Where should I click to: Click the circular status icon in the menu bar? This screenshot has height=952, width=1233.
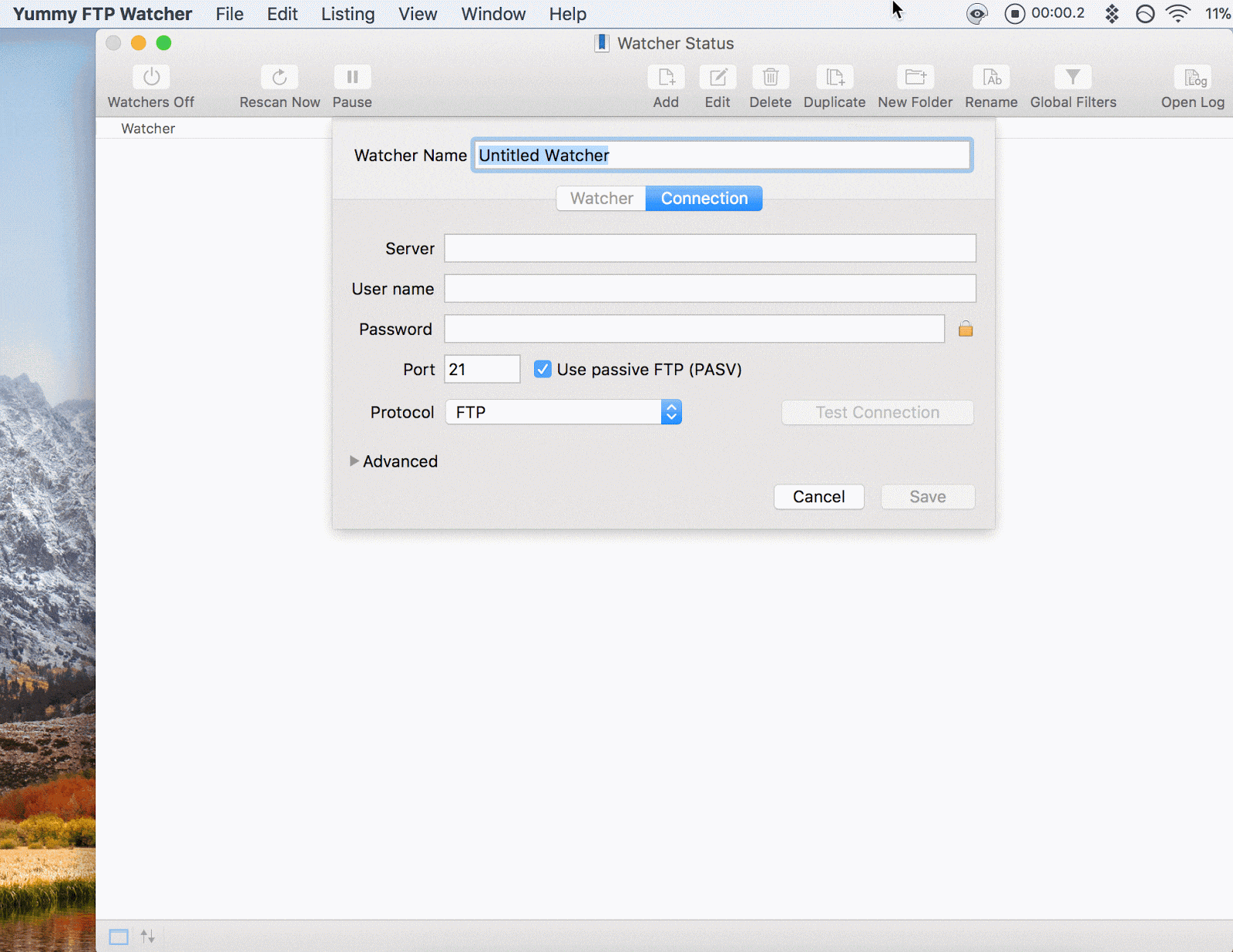1146,14
